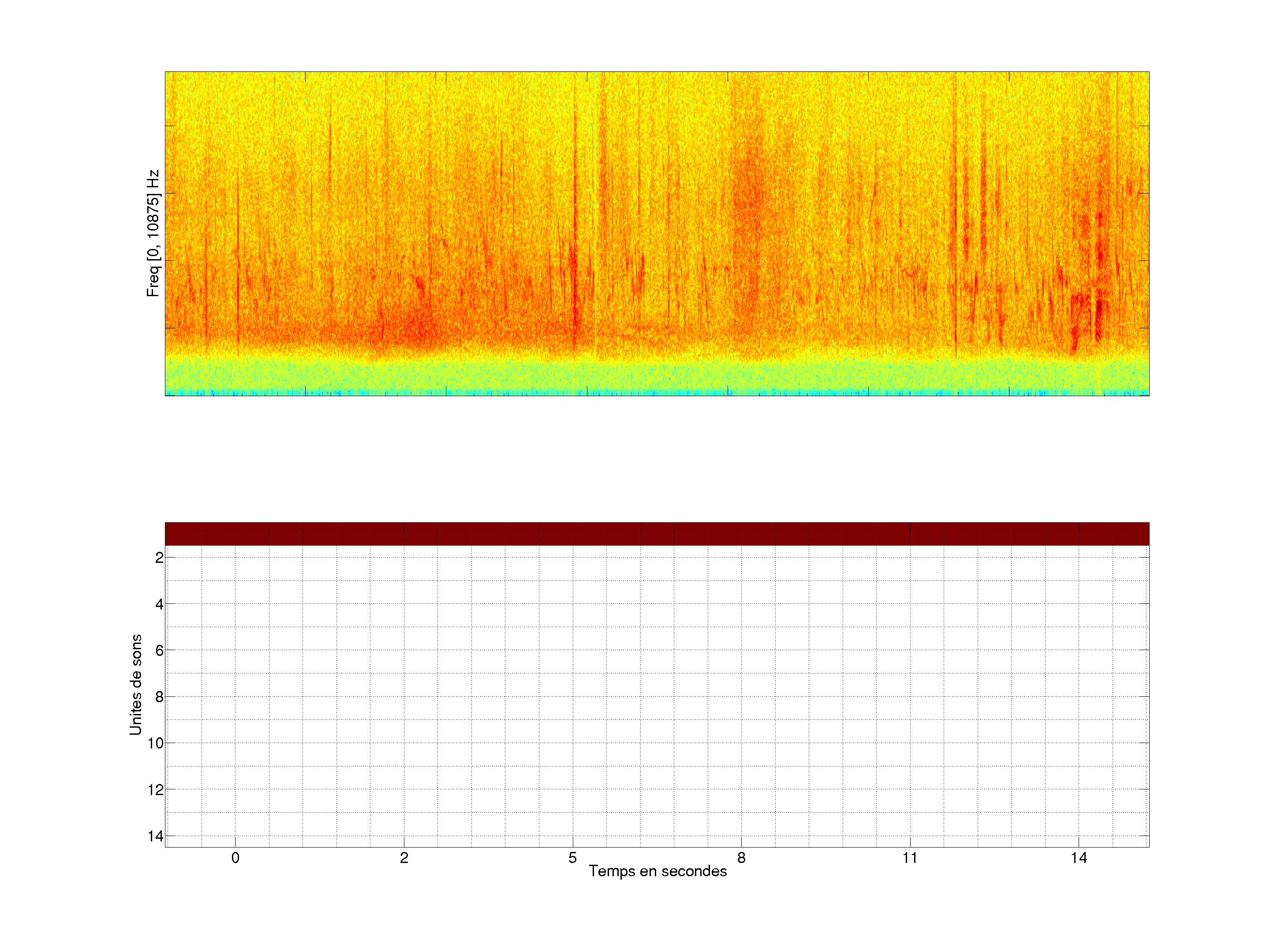Click the 6 tick on "Unites de sons" axis
The image size is (1270, 952).
click(159, 650)
